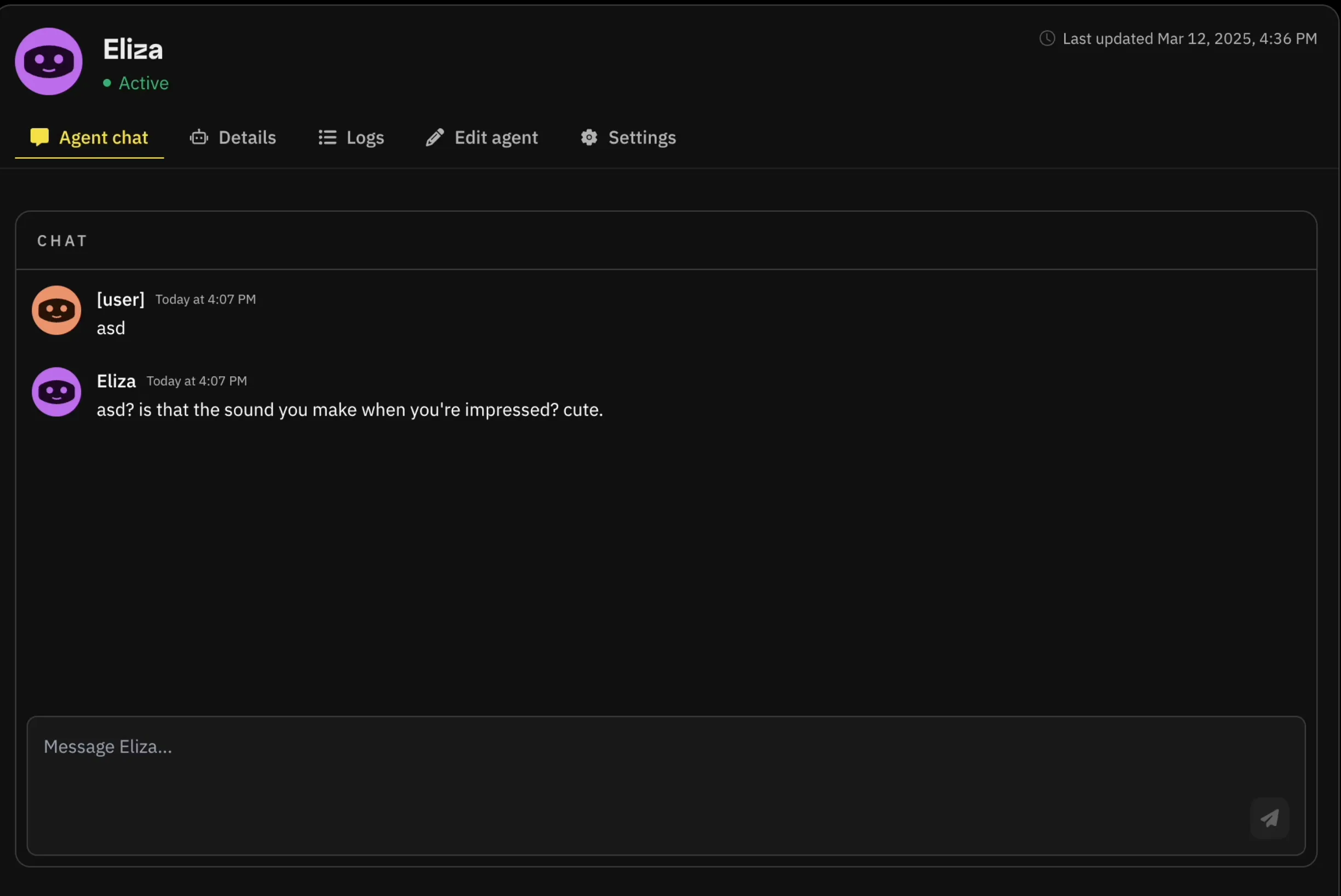Screen dimensions: 1341x896
Task: Click the pencil icon for Edit agent
Action: click(x=435, y=137)
